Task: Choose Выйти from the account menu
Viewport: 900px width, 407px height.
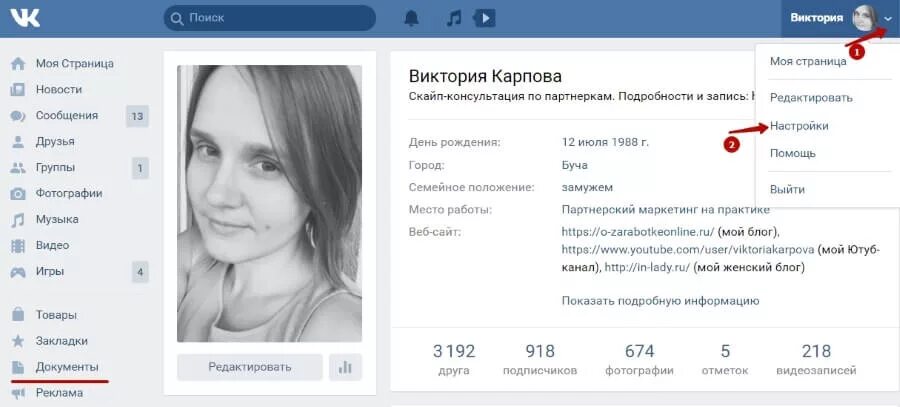Action: [788, 189]
